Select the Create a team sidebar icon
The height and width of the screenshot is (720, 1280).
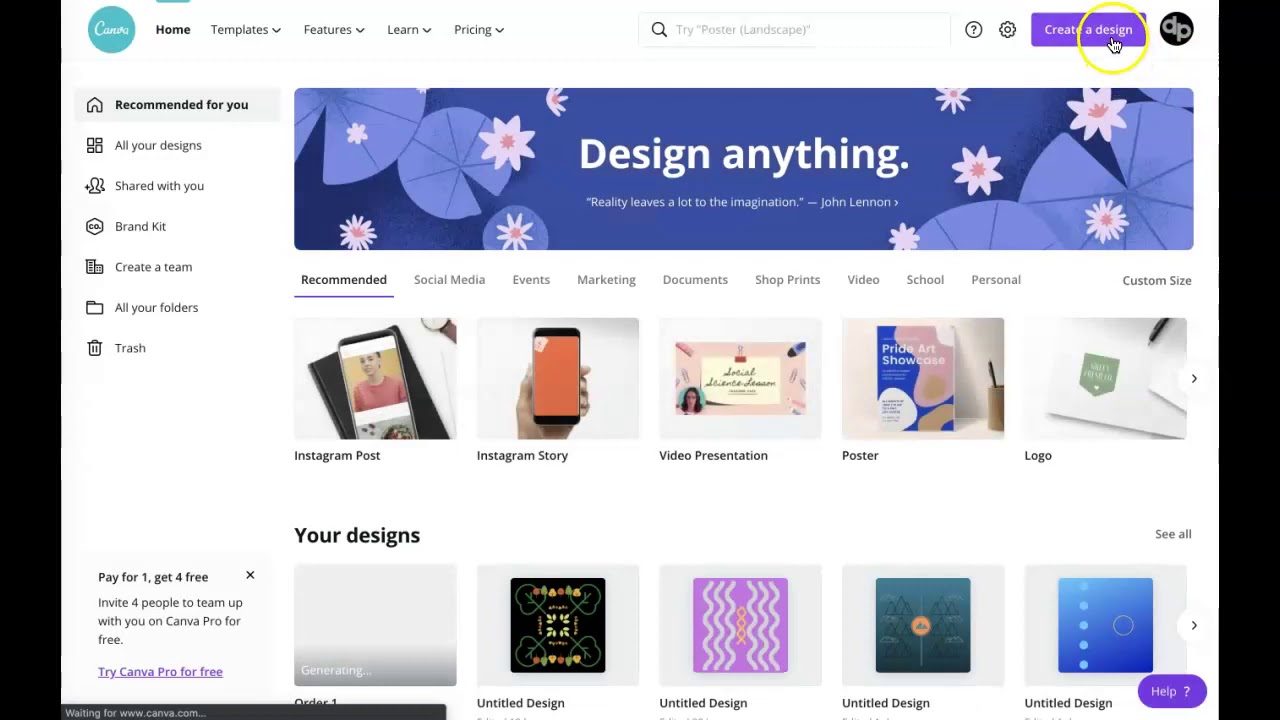(94, 267)
